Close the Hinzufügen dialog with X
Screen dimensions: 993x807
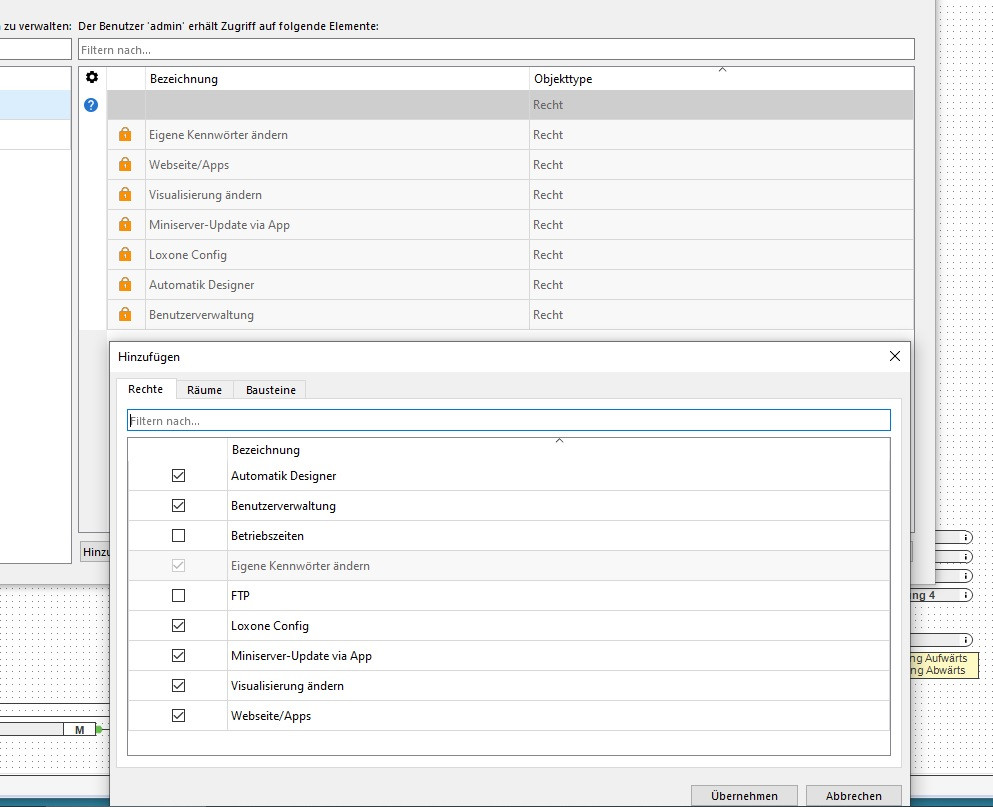point(894,356)
